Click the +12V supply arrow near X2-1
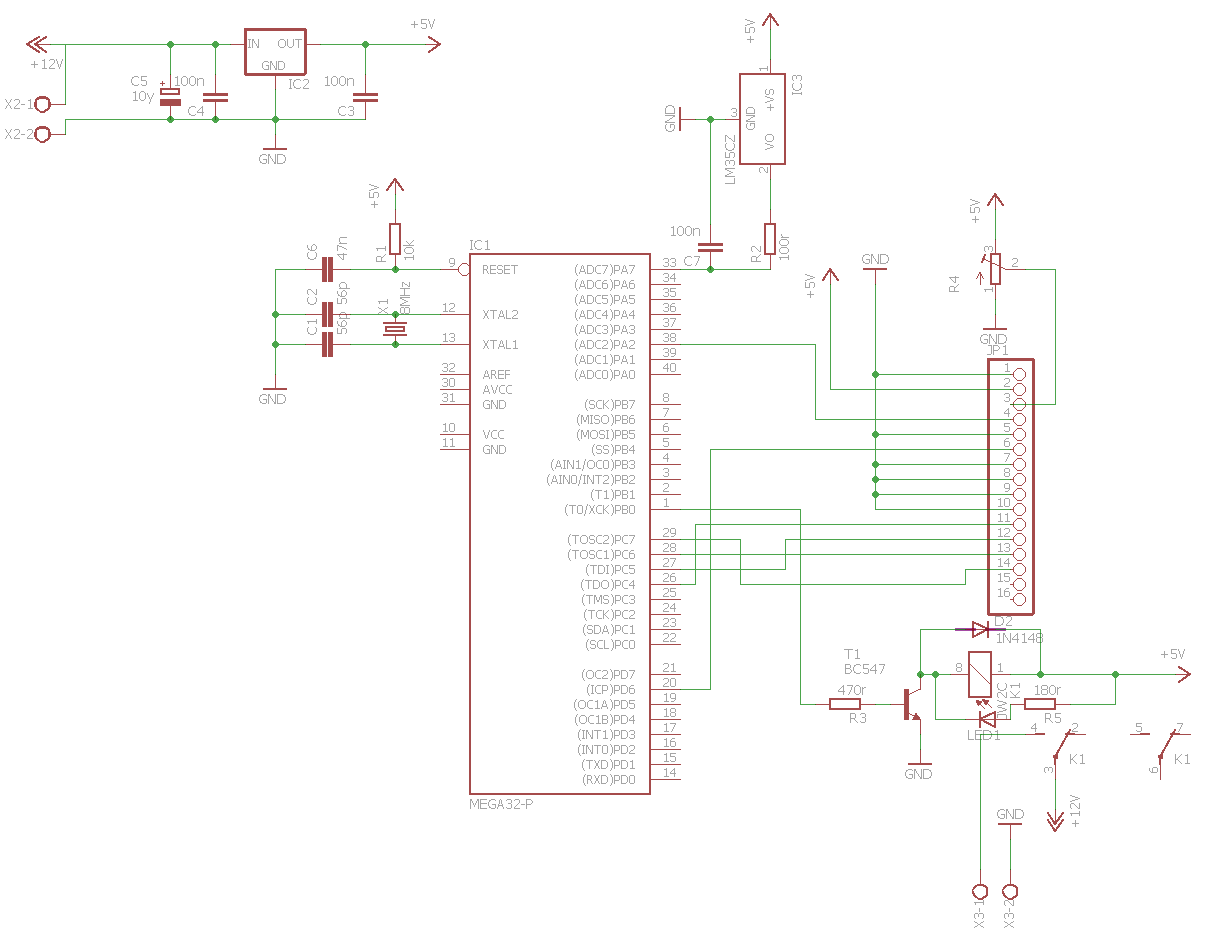The width and height of the screenshot is (1217, 935). pyautogui.click(x=36, y=44)
